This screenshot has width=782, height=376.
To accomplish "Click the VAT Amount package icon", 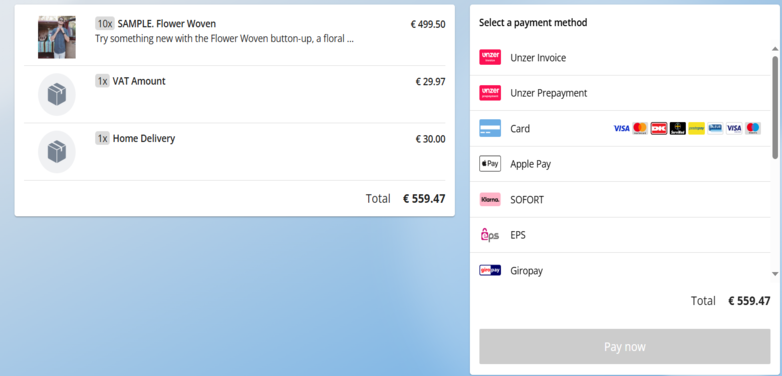I will click(x=57, y=94).
